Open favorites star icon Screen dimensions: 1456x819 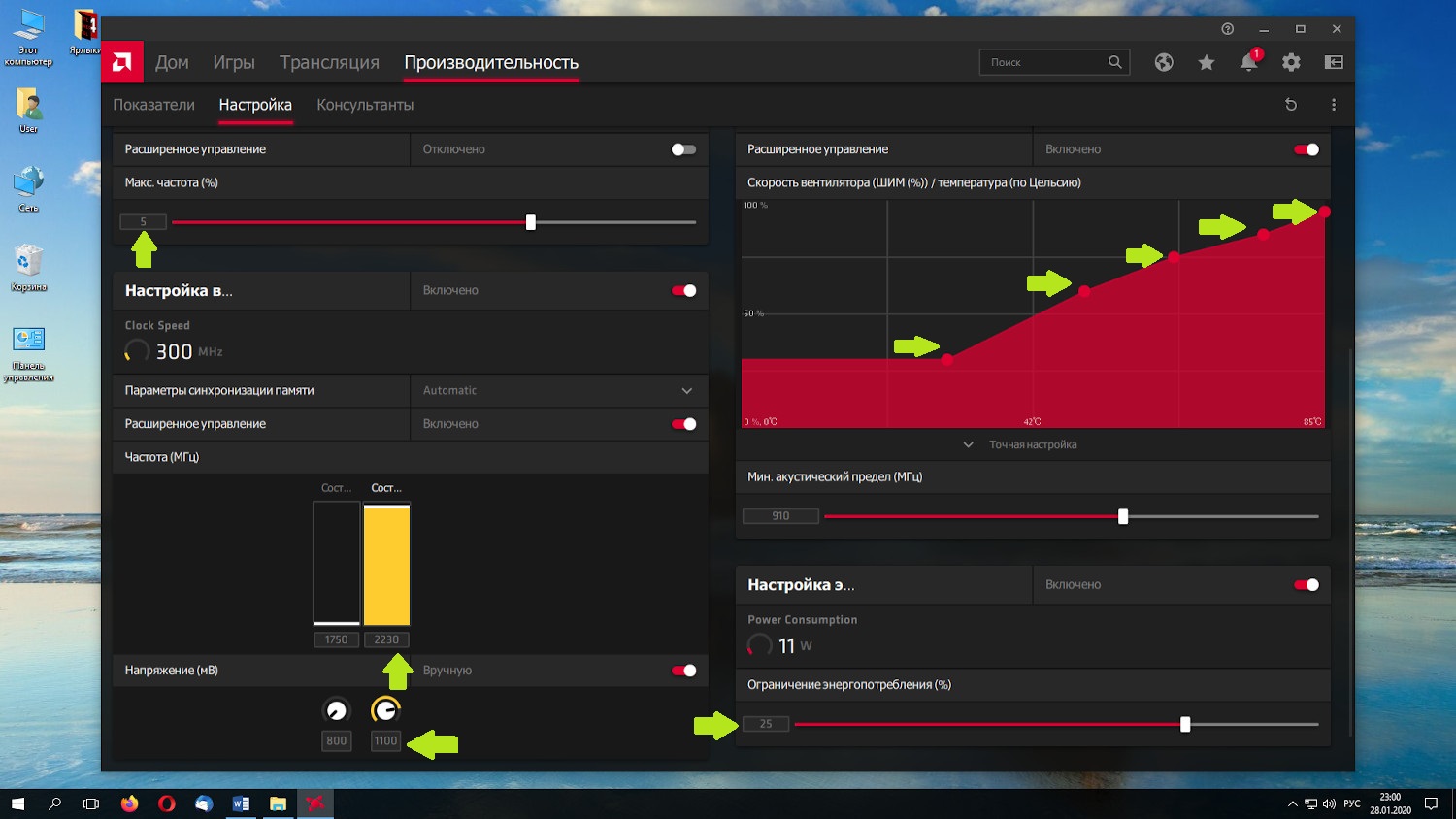coord(1207,62)
